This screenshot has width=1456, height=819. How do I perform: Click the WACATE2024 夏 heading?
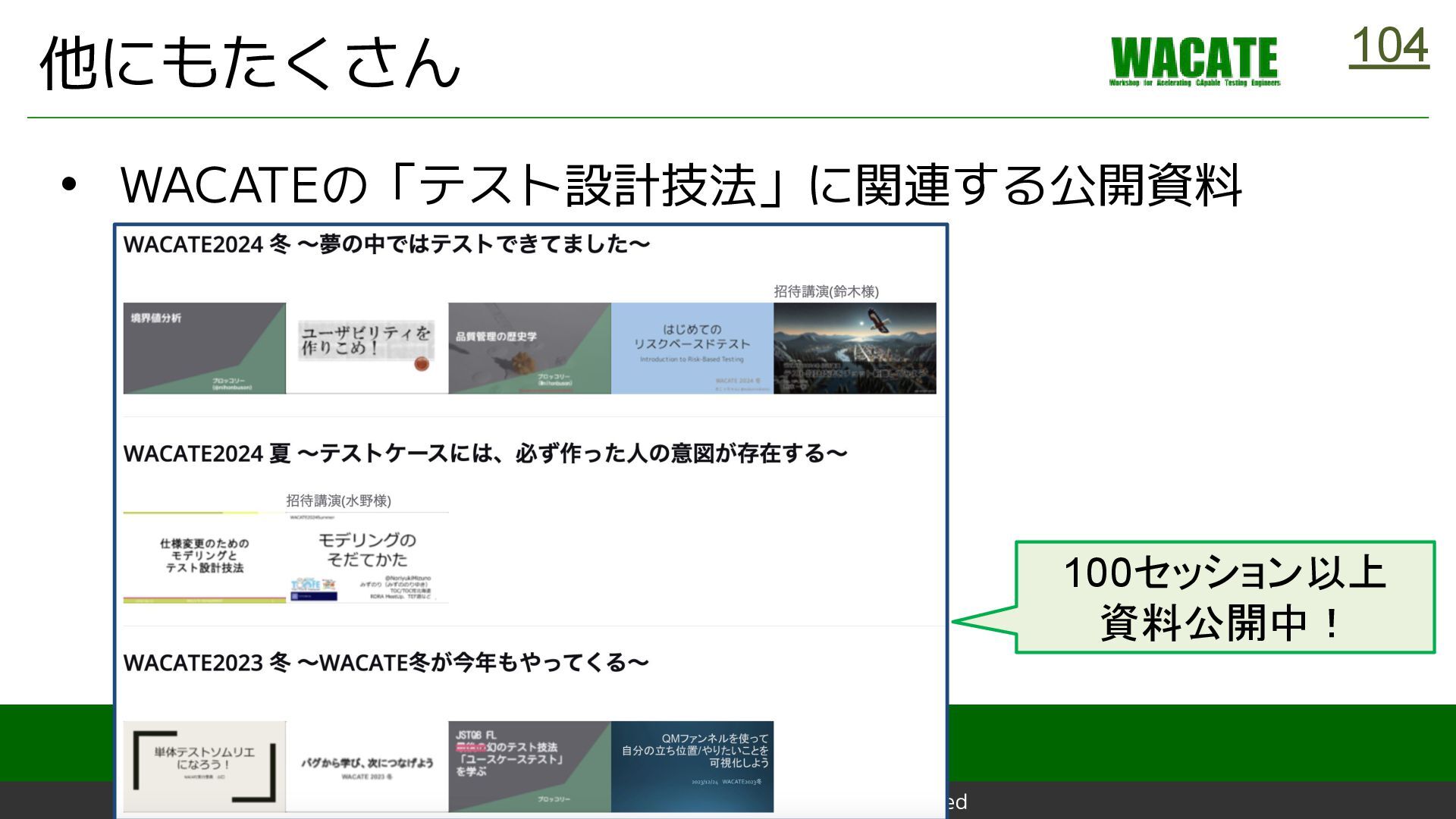(485, 453)
